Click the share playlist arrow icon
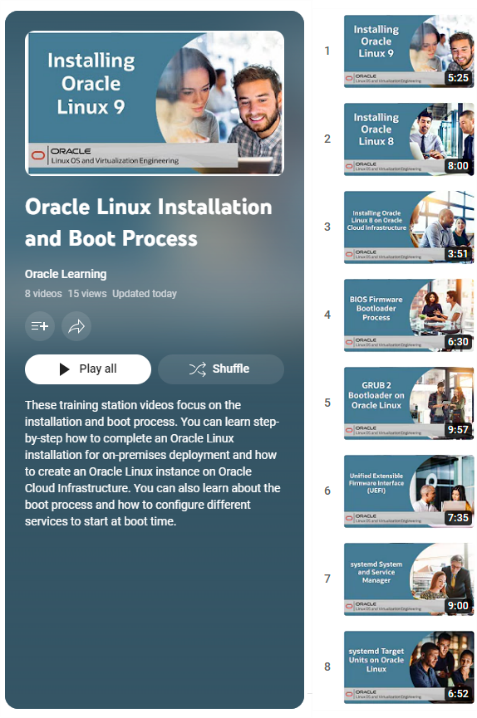Viewport: 477px width, 718px height. tap(76, 326)
